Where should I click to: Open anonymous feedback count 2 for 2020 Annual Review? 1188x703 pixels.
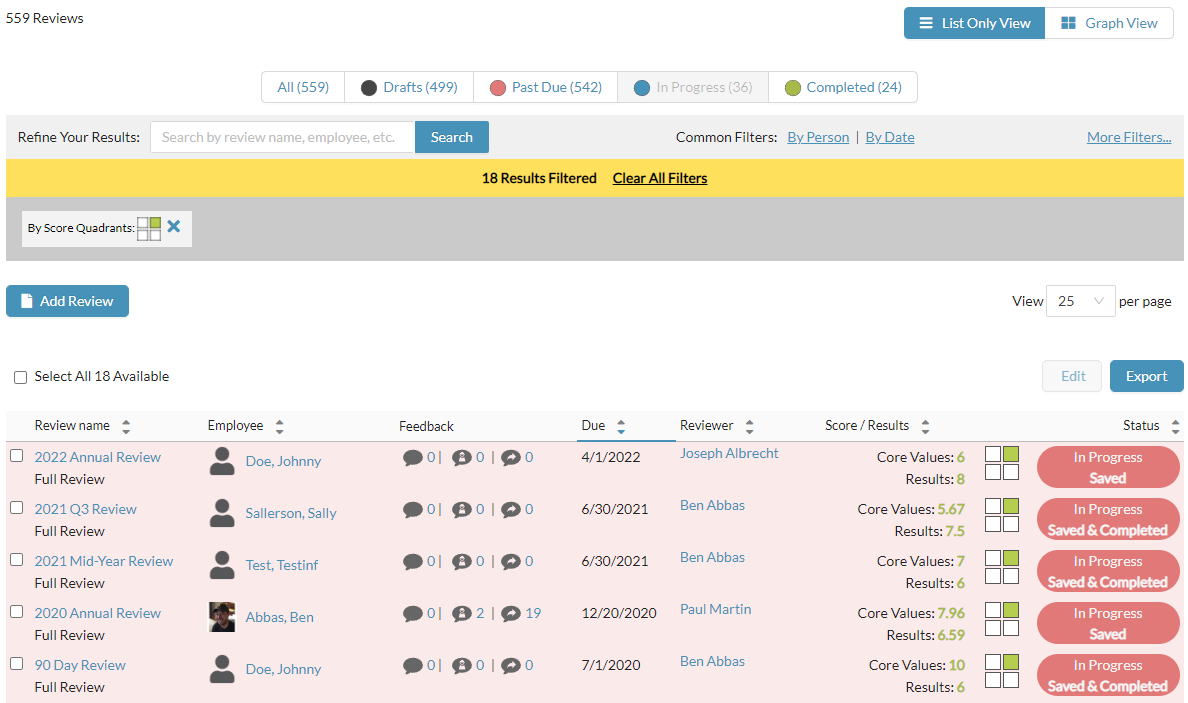click(480, 613)
